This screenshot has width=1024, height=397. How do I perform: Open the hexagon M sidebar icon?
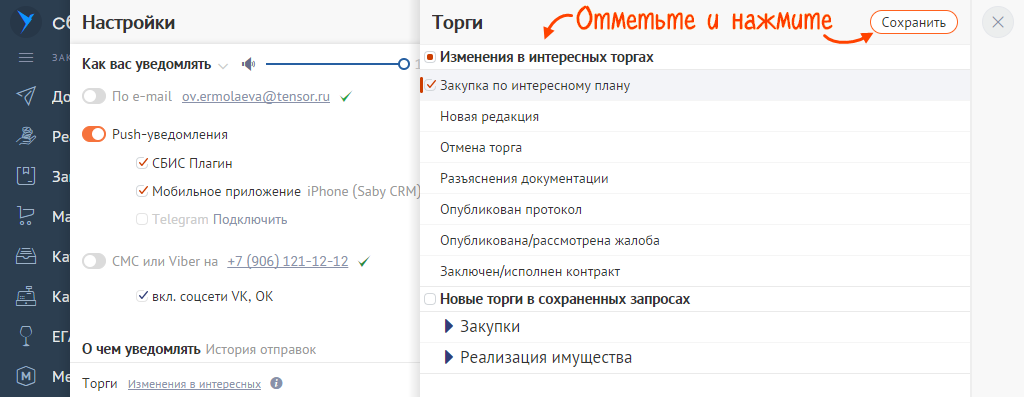coord(26,377)
